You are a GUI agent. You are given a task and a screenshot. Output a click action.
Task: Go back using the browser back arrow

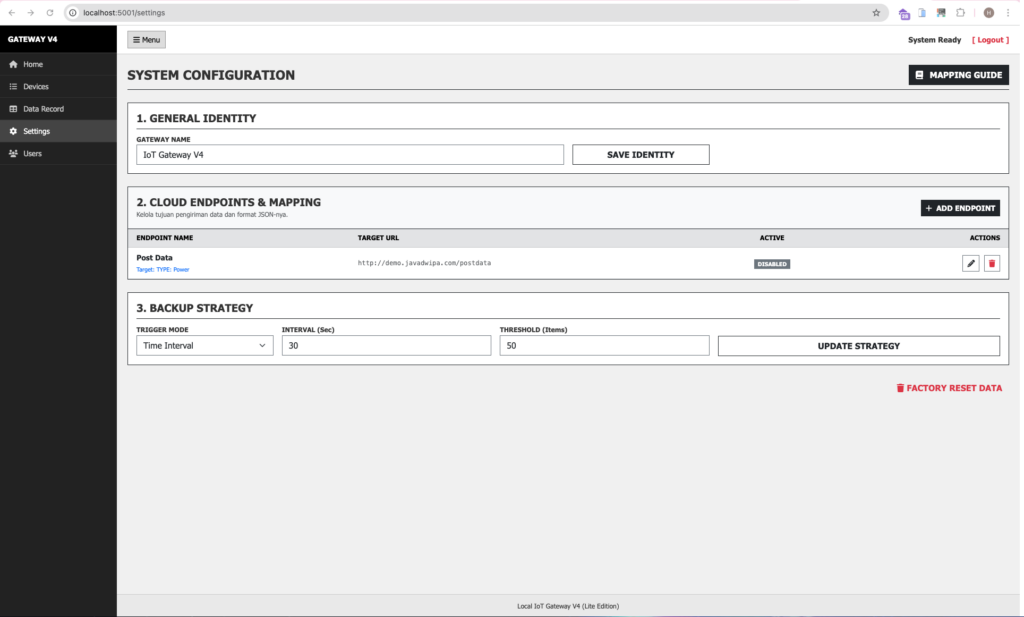(11, 13)
